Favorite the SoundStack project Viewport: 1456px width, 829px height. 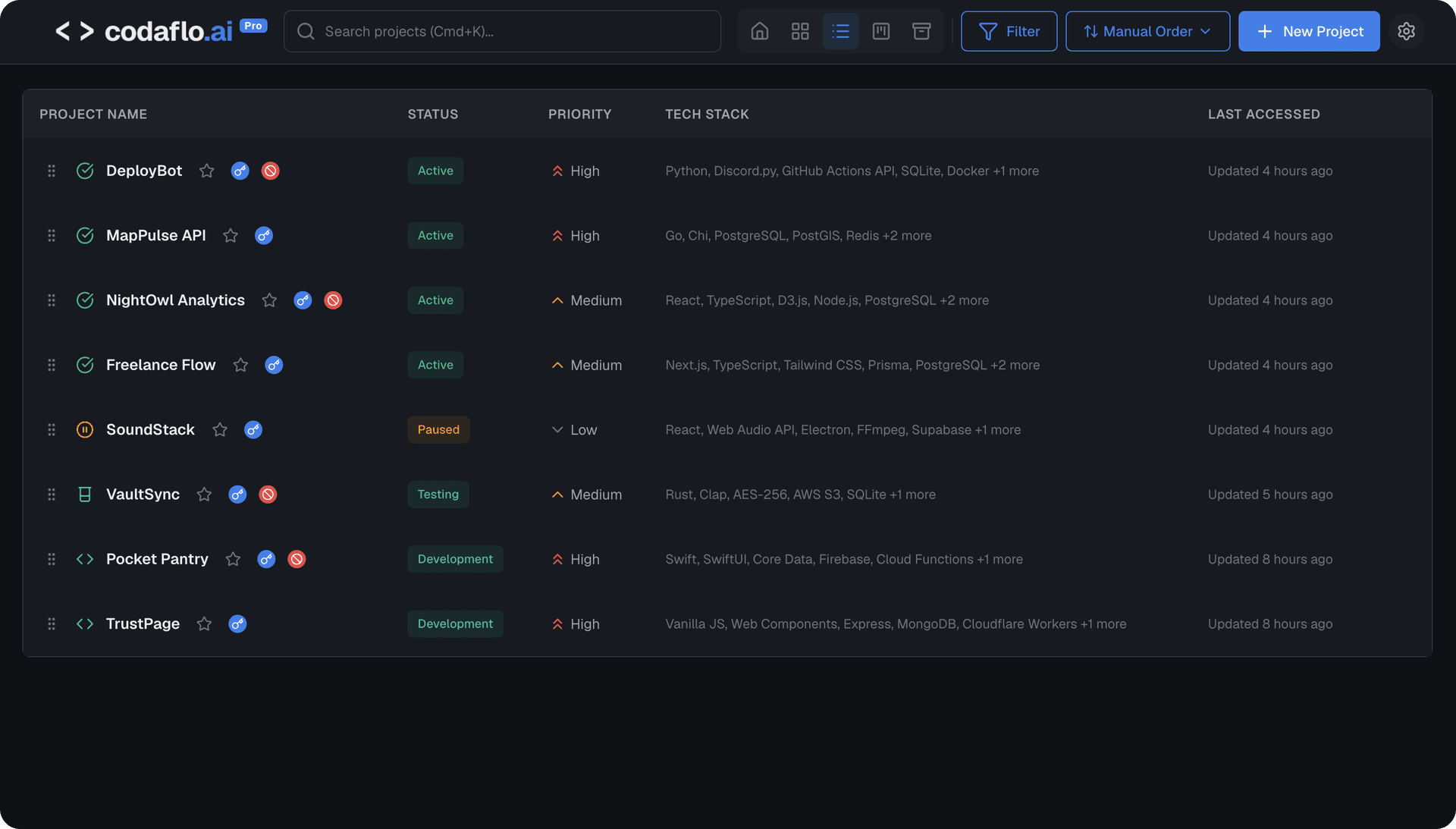[219, 429]
